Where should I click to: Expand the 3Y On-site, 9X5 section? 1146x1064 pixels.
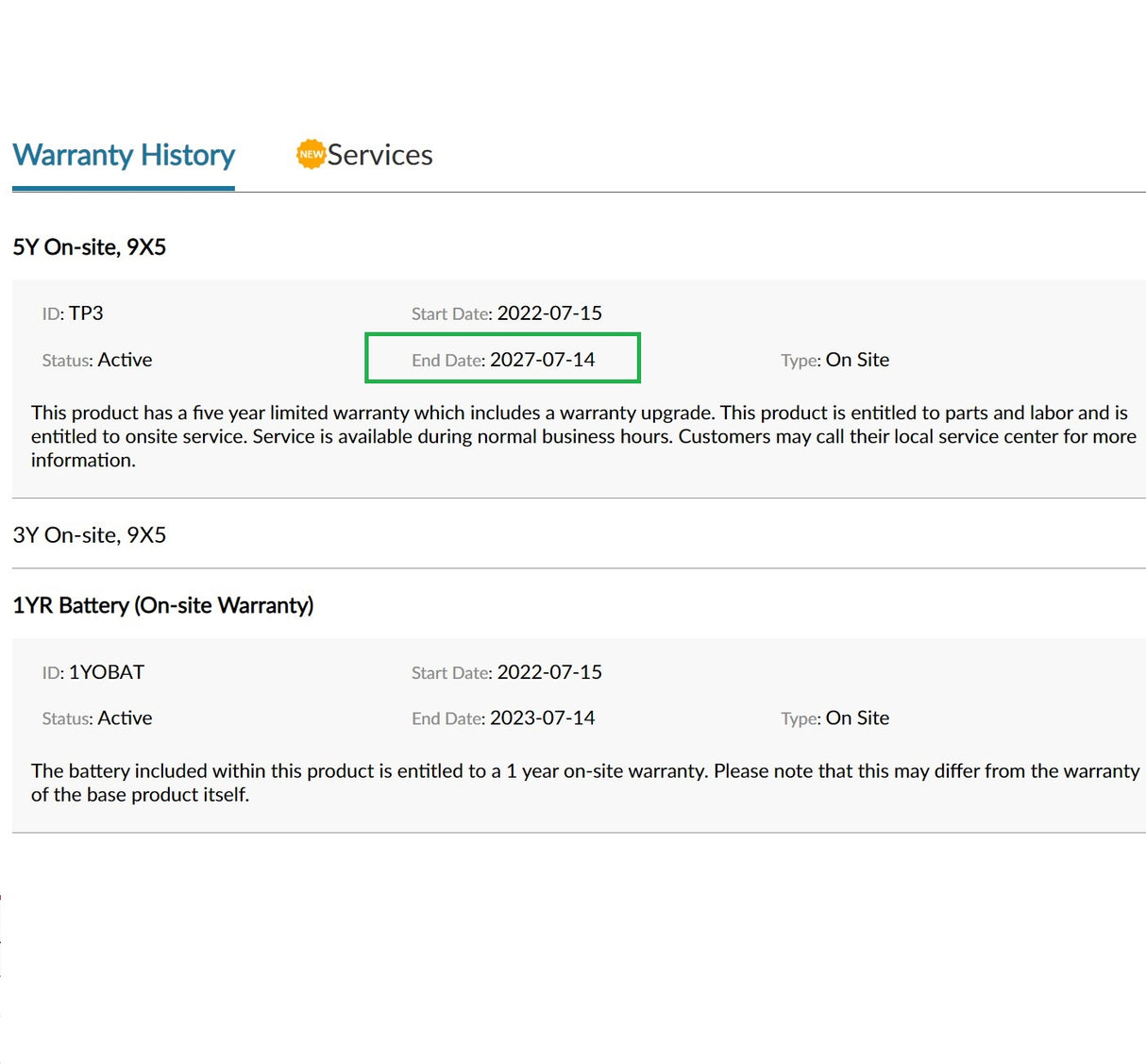pos(90,535)
